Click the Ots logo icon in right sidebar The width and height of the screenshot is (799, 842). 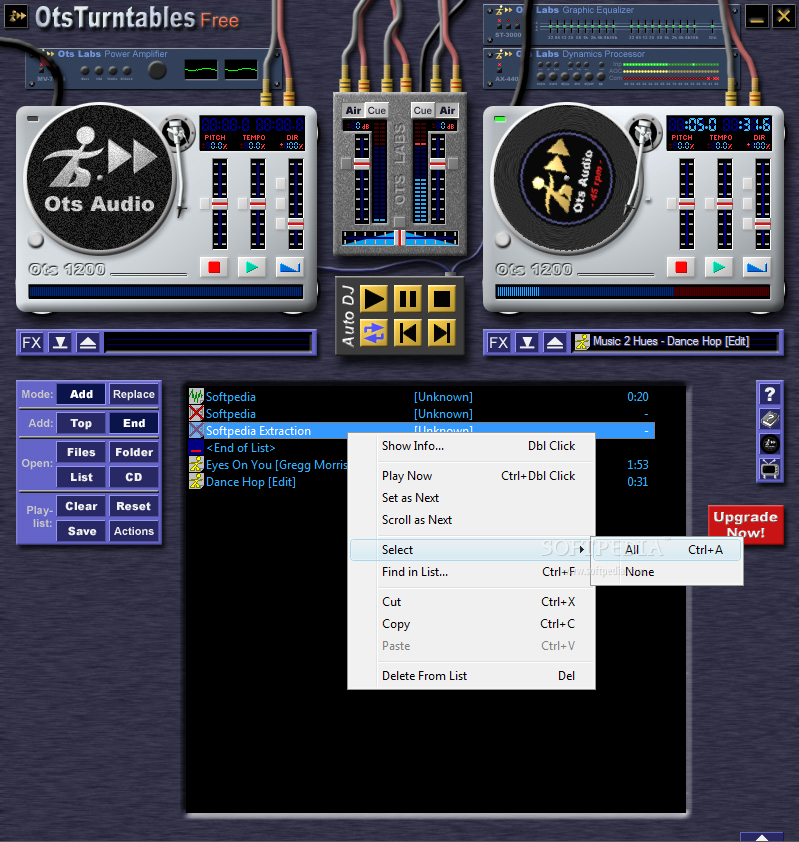pos(770,444)
